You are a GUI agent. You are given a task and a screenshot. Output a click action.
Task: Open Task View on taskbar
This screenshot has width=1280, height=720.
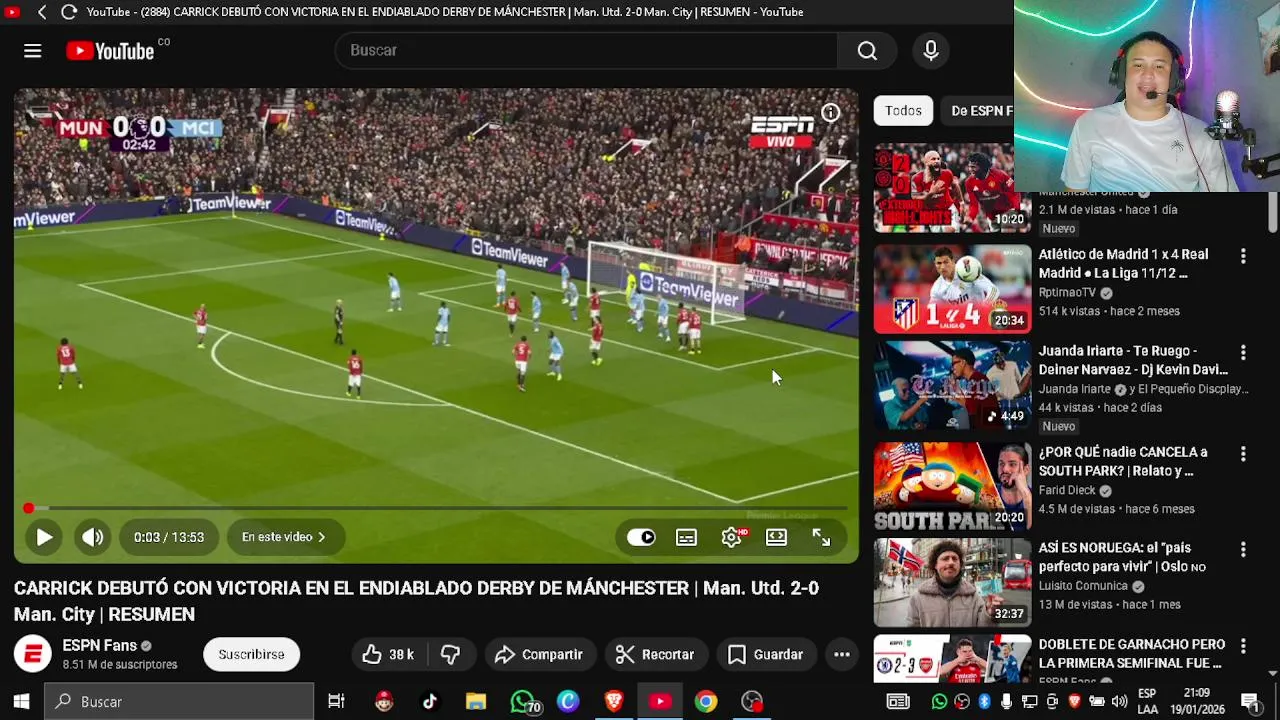(336, 702)
